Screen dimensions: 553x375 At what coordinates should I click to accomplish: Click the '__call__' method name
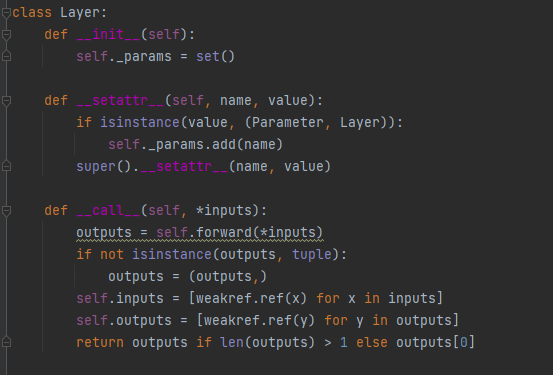pos(108,211)
